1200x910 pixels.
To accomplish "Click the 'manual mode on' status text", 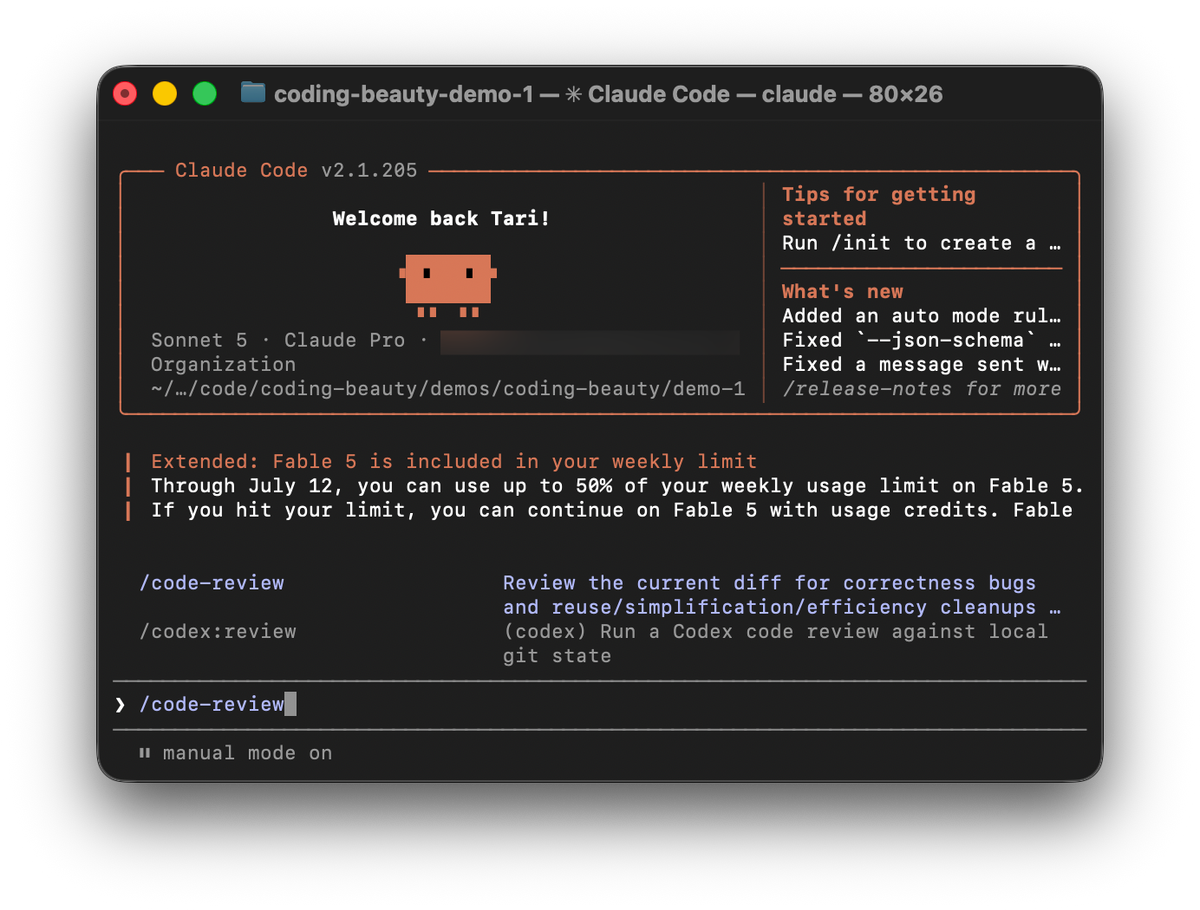I will point(247,753).
